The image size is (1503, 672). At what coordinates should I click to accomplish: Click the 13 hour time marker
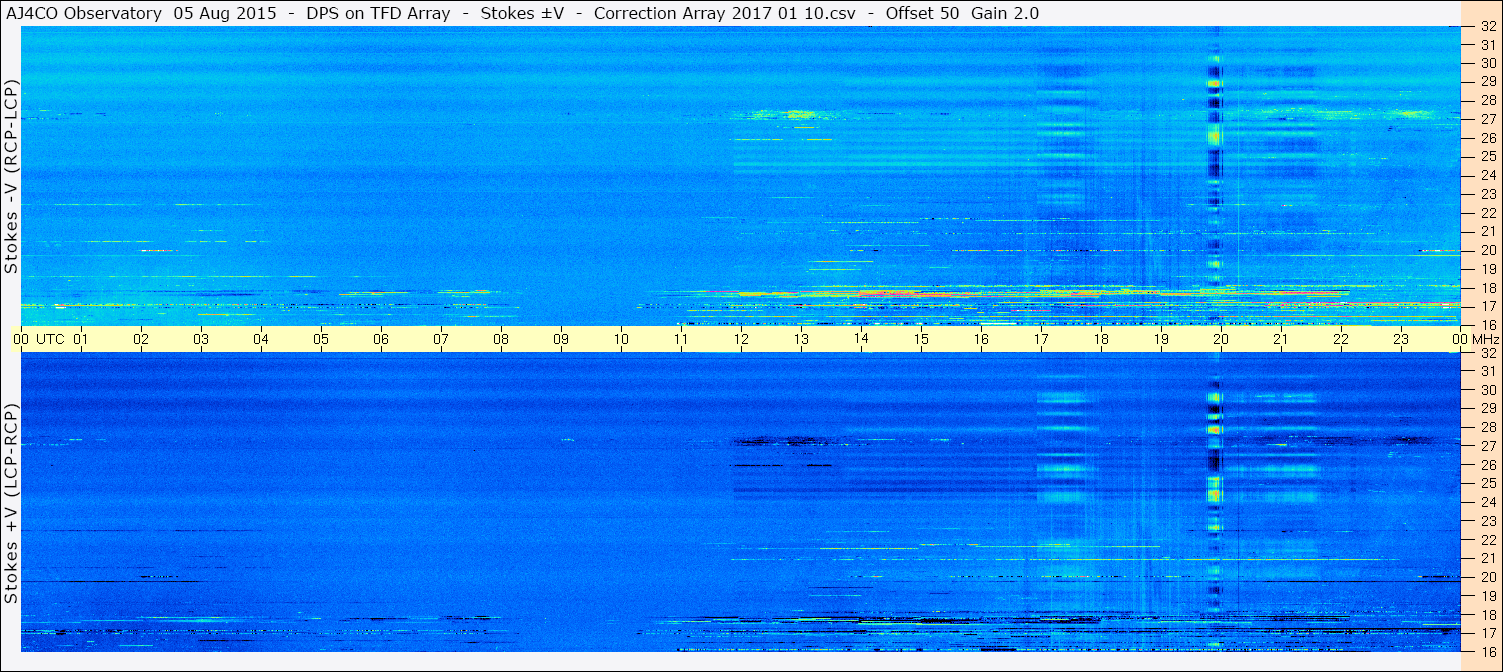[x=801, y=339]
